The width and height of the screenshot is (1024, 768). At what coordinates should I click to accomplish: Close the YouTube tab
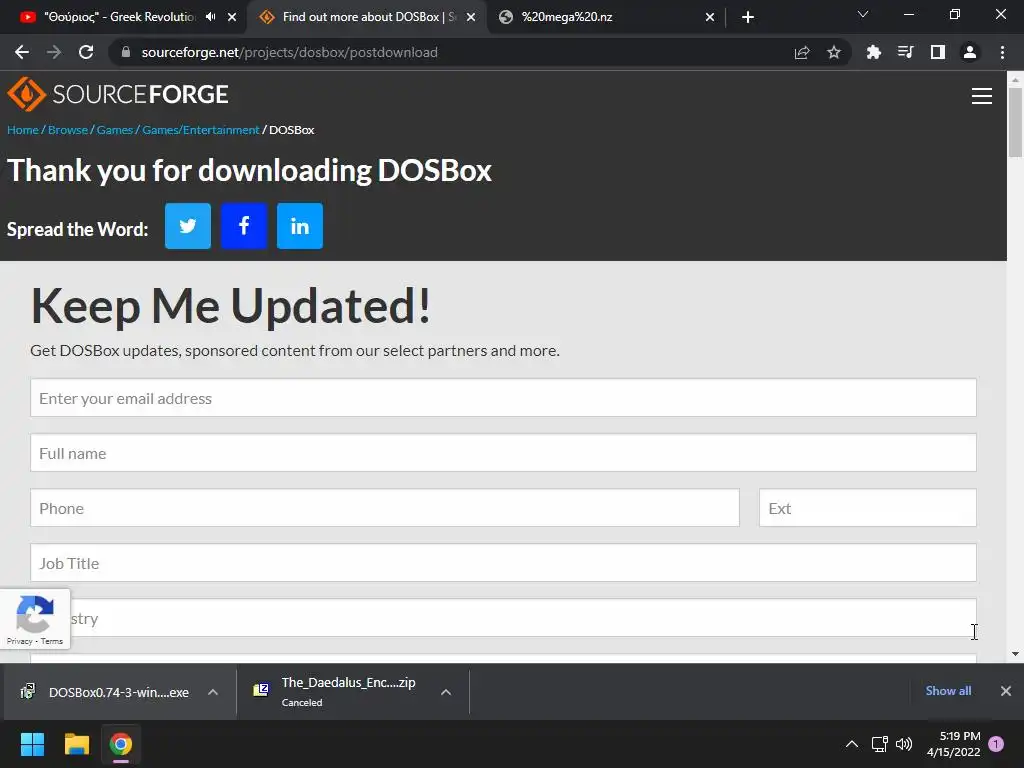tap(232, 17)
